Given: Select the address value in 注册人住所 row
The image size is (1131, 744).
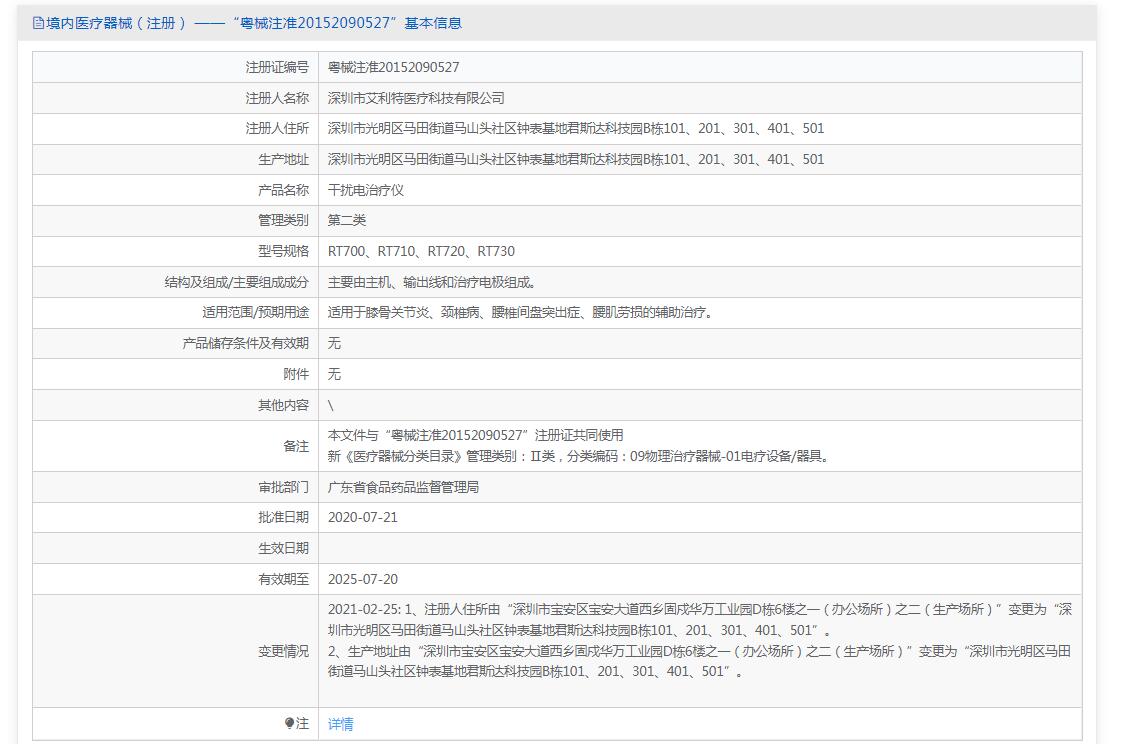Looking at the screenshot, I should pos(576,128).
